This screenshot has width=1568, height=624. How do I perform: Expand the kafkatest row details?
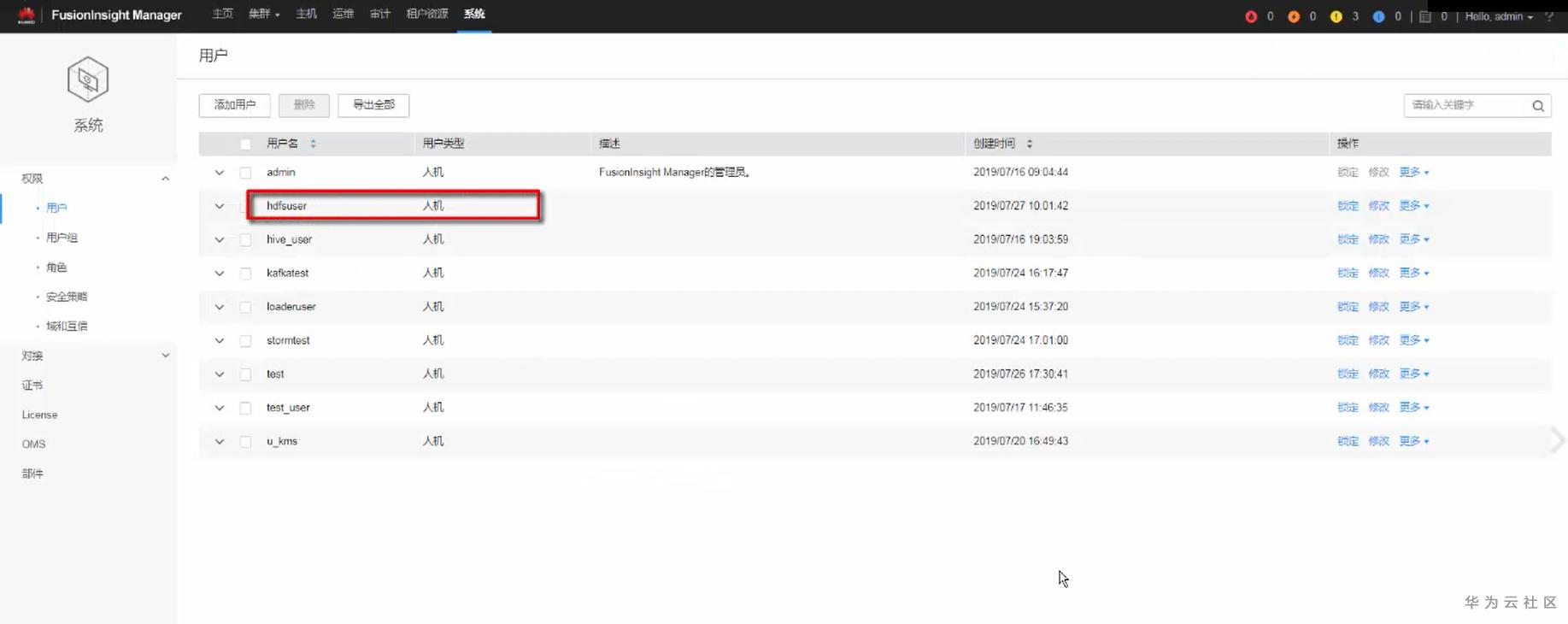tap(220, 274)
